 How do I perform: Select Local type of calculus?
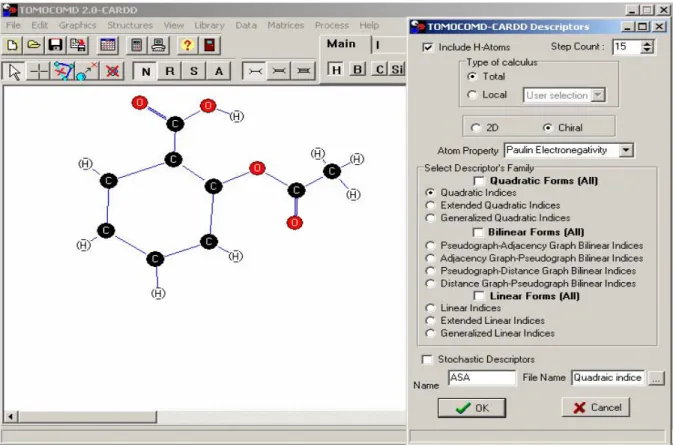[472, 95]
